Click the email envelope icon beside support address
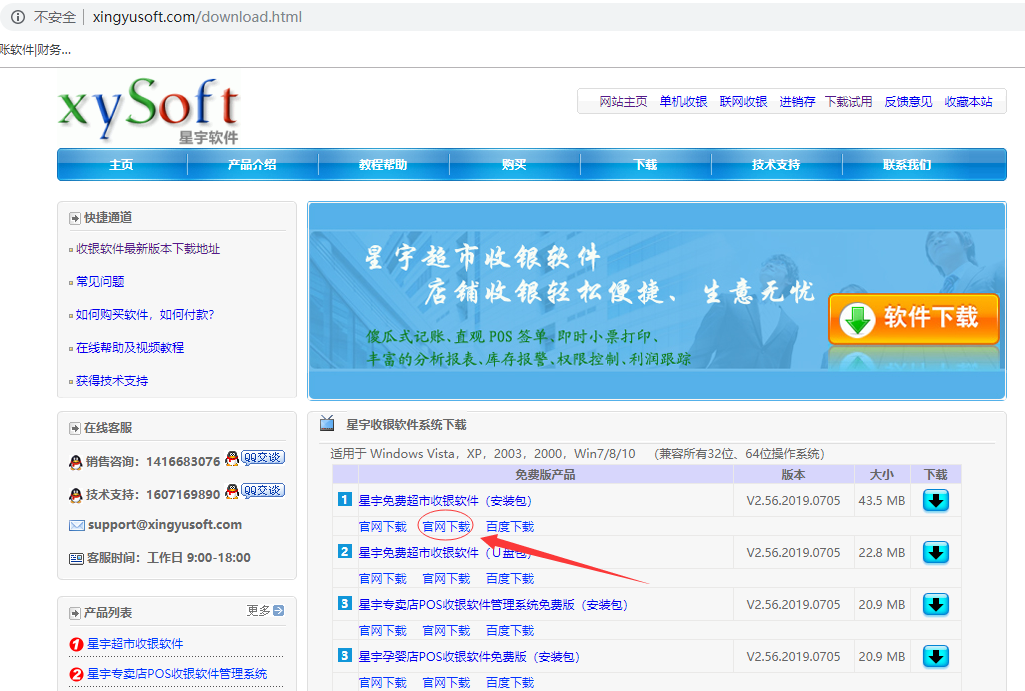Screen dimensions: 1025x691 76,525
